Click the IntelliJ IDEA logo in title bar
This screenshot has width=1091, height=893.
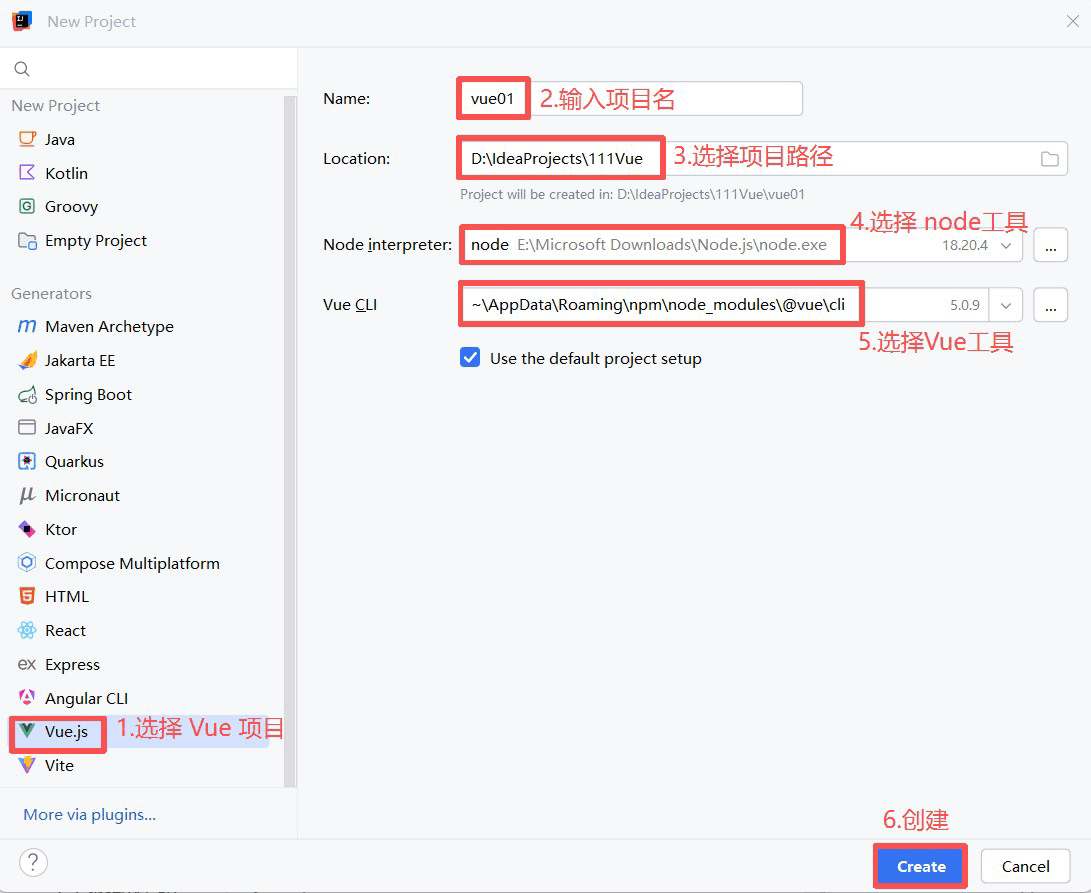pos(22,21)
